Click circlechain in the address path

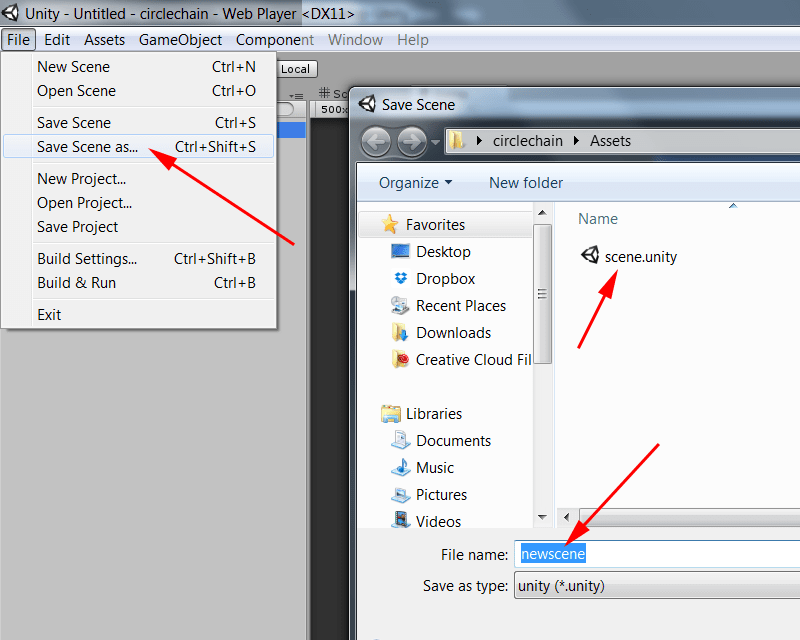[x=528, y=141]
